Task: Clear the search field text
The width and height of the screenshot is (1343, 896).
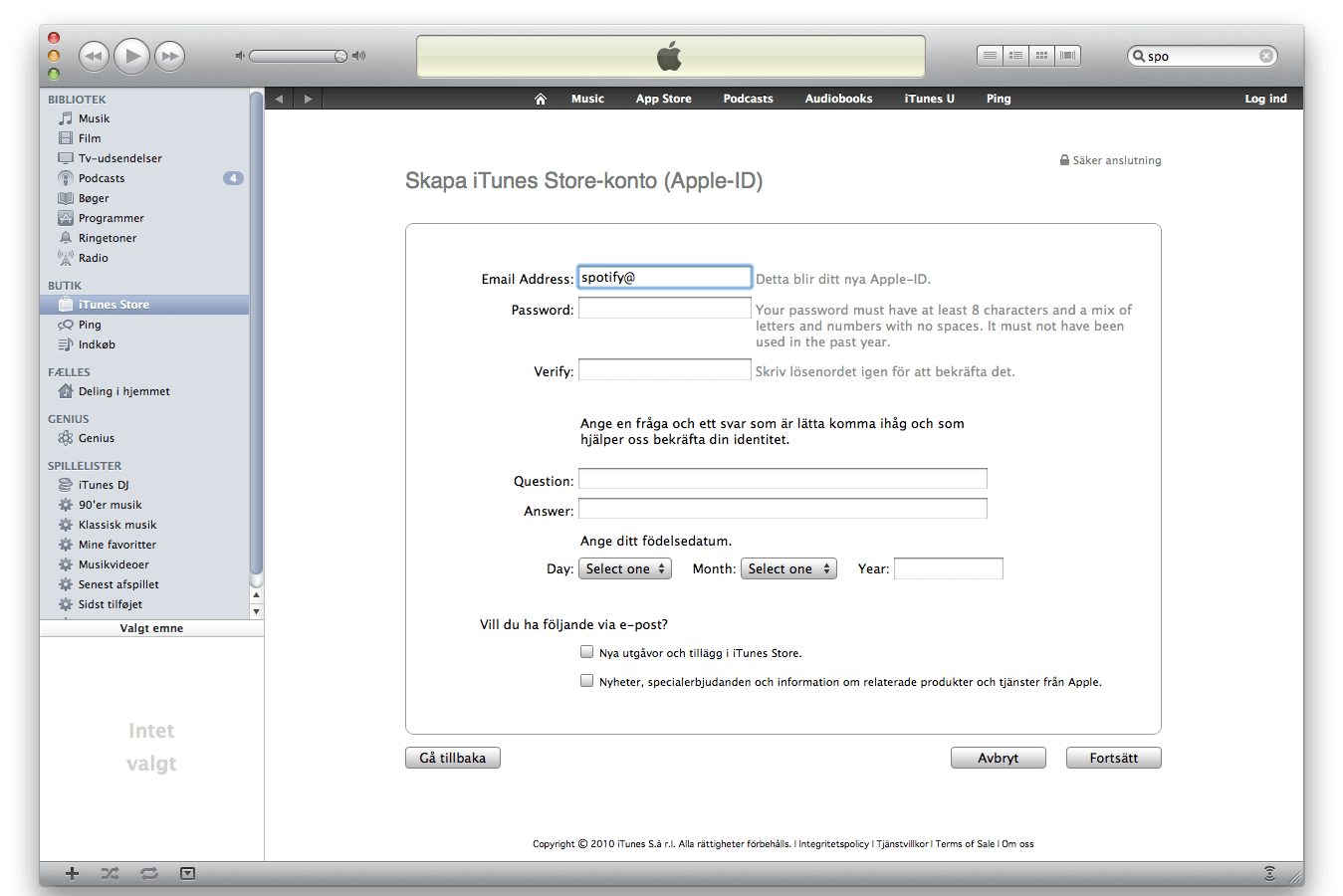Action: click(1266, 56)
